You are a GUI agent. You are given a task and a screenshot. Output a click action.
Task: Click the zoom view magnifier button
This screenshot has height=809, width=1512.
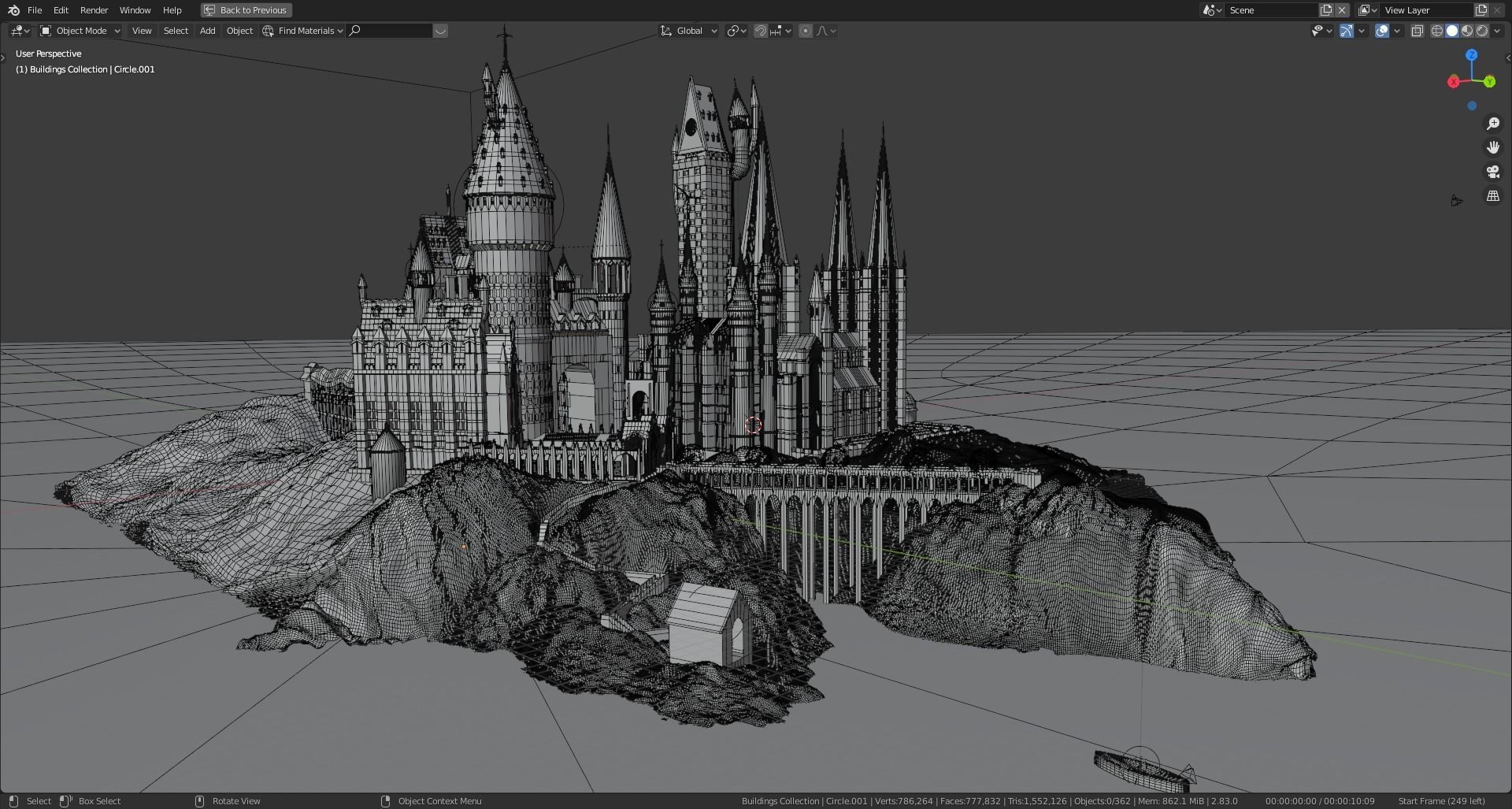(1492, 124)
